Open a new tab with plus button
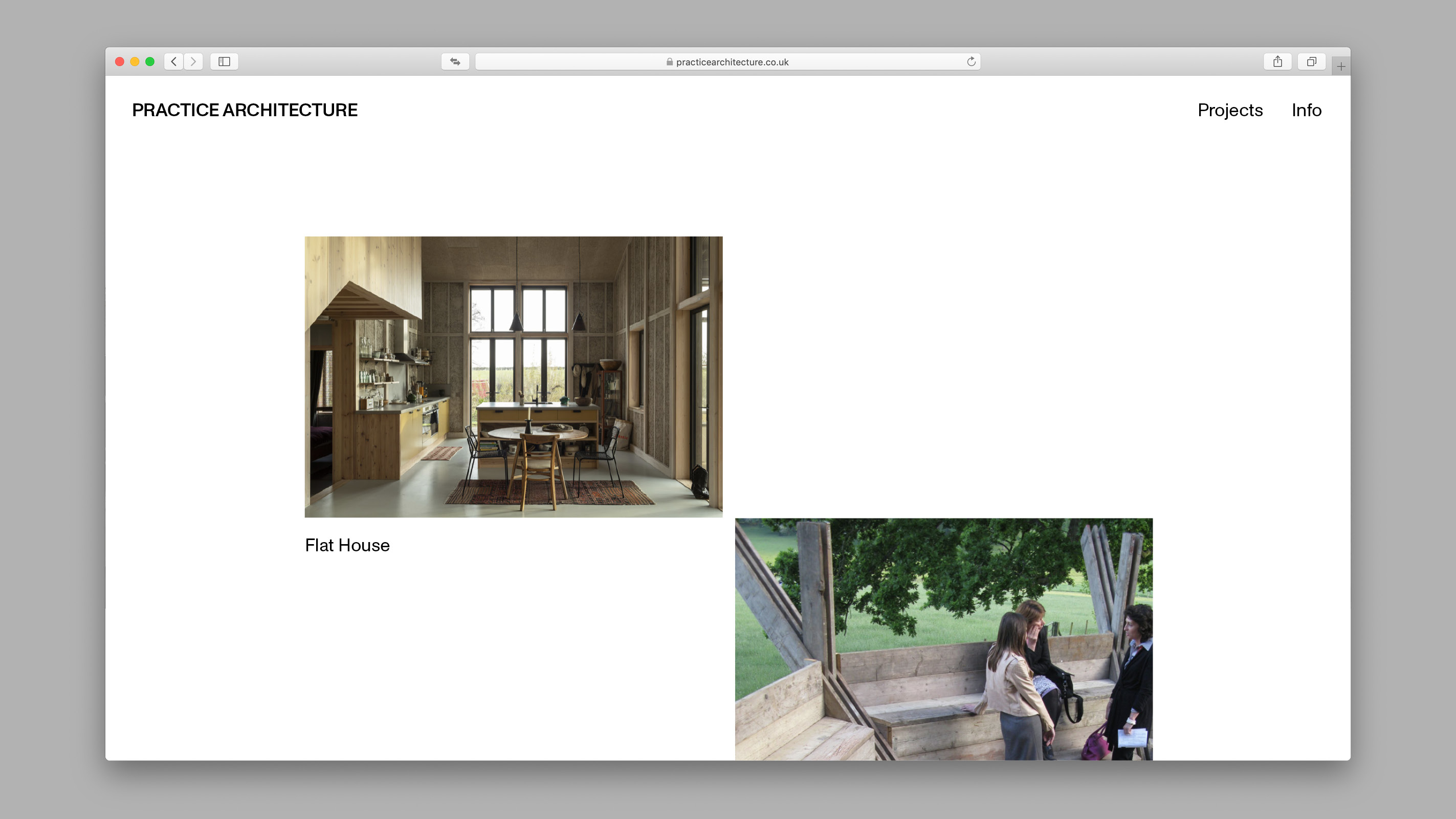The width and height of the screenshot is (1456, 819). (x=1341, y=67)
